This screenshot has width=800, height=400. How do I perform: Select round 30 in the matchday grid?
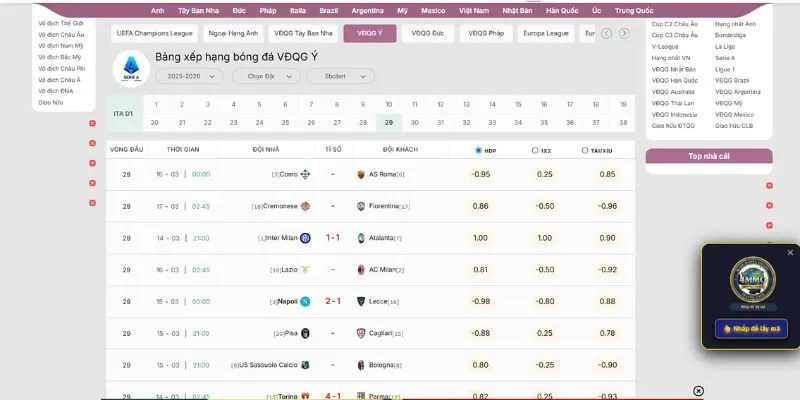click(415, 122)
